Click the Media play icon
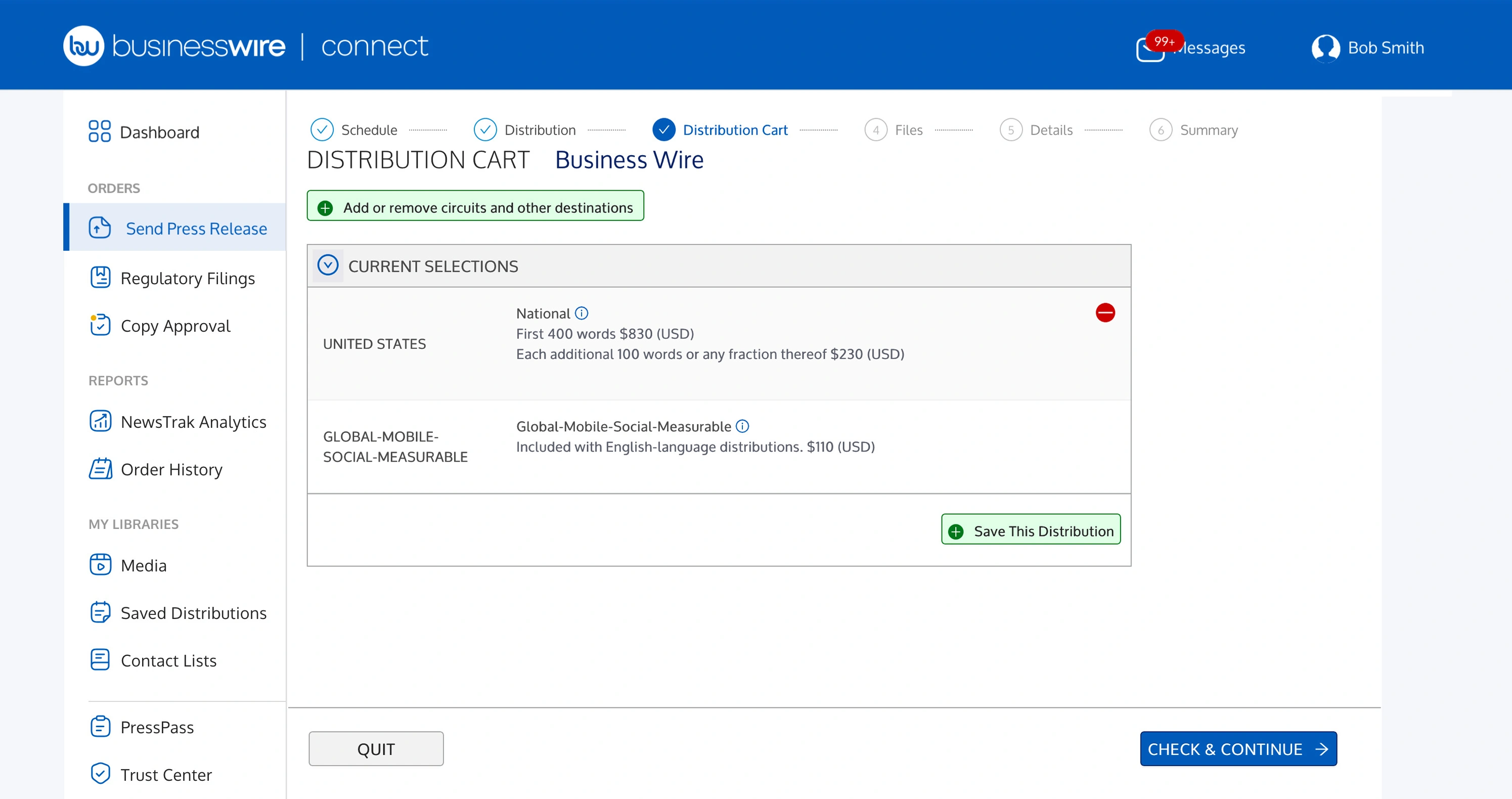Viewport: 1512px width, 799px height. [100, 565]
